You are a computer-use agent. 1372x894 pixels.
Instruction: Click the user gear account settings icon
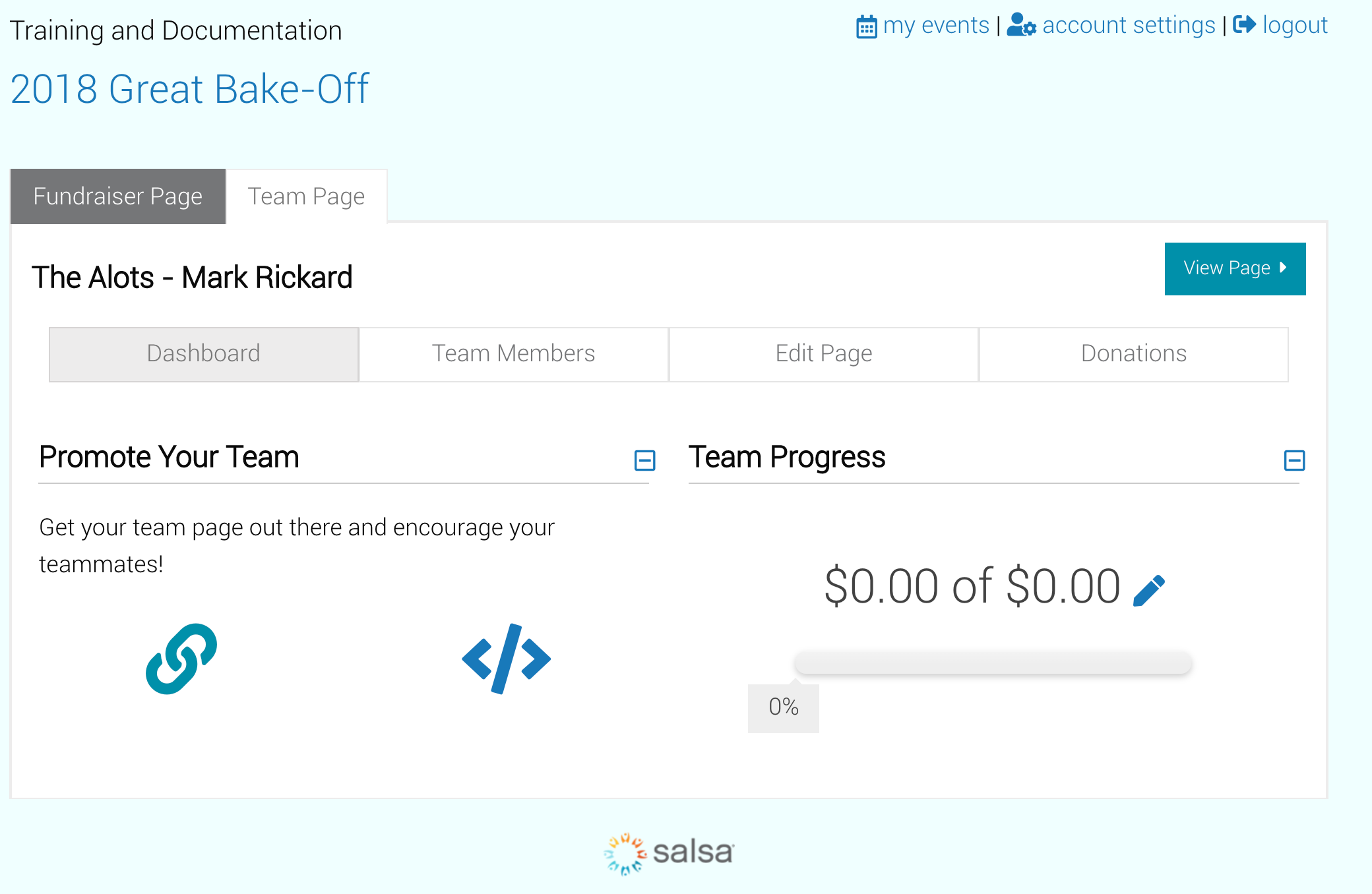pos(1022,25)
